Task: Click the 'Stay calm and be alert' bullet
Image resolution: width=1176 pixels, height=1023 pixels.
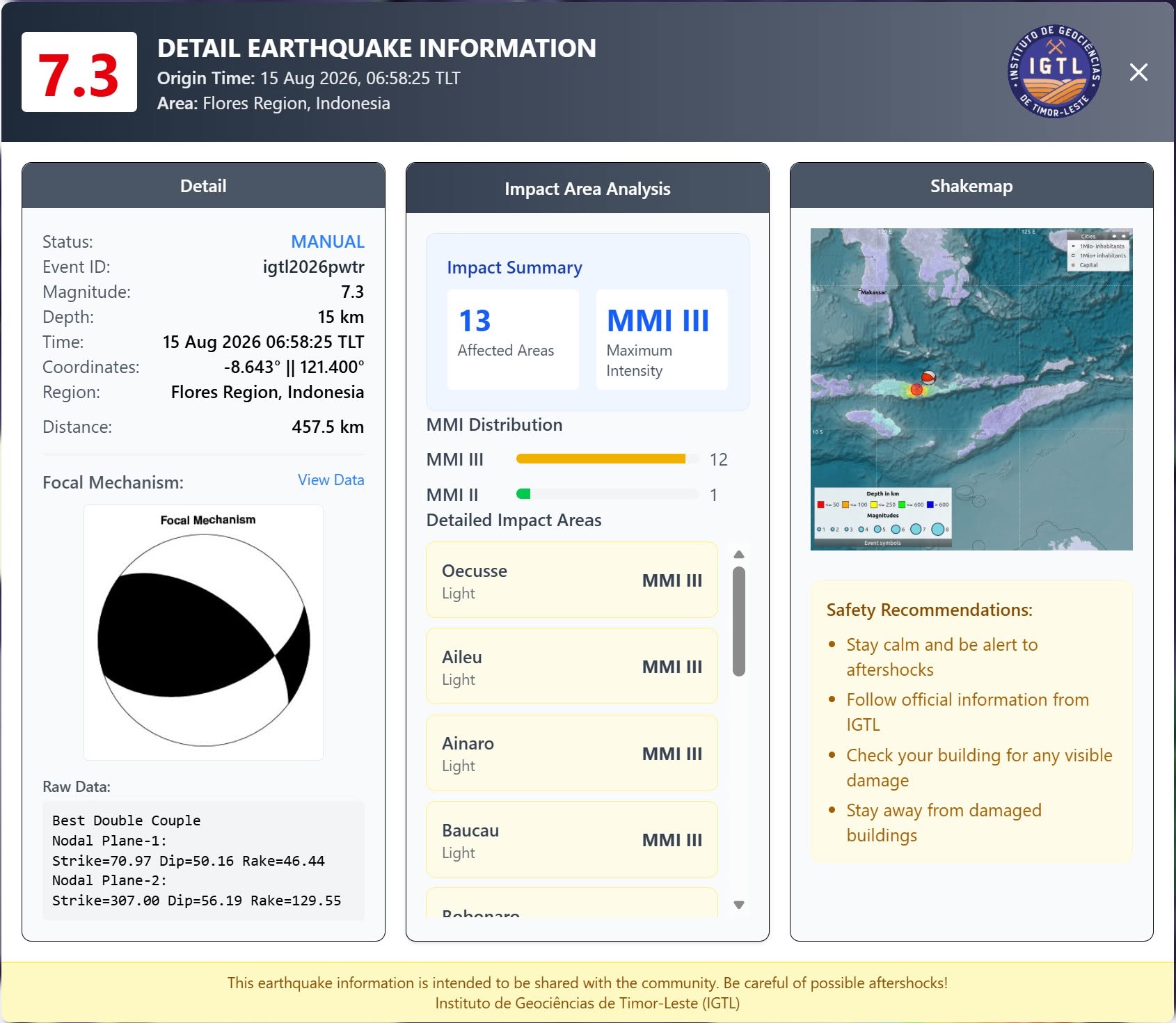Action: (x=942, y=657)
